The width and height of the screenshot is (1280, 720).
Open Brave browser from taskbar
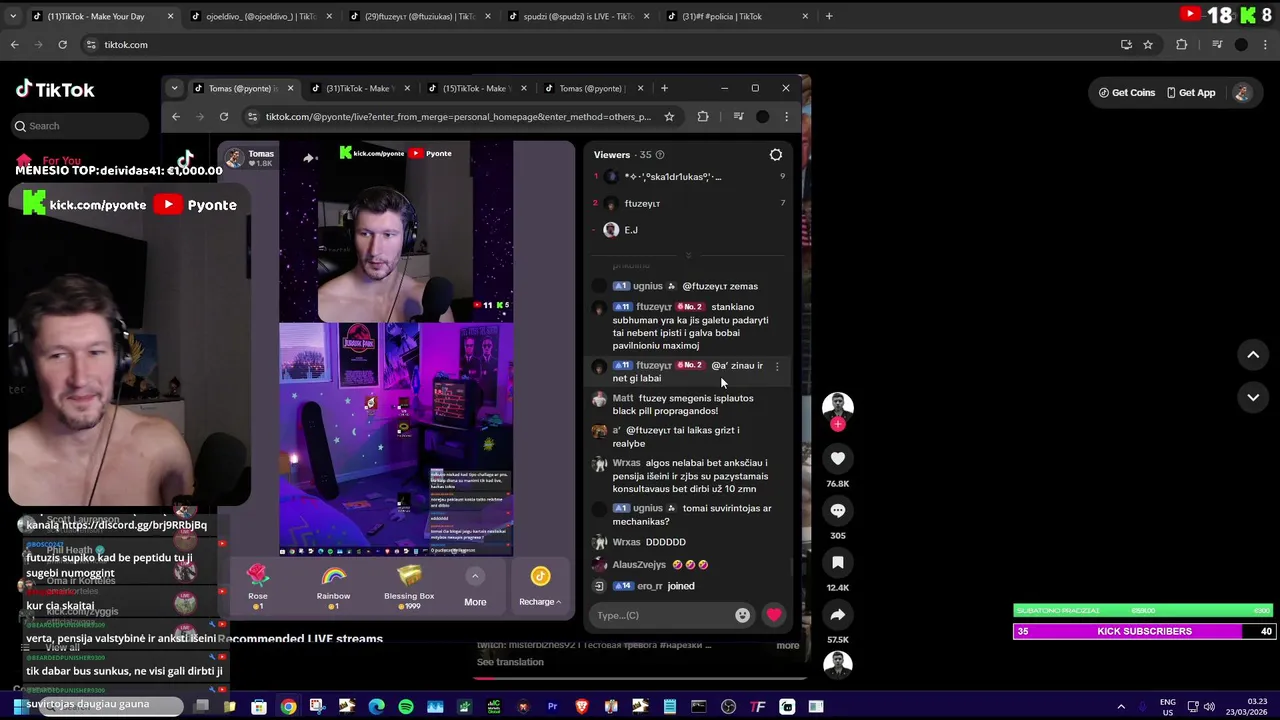click(582, 707)
